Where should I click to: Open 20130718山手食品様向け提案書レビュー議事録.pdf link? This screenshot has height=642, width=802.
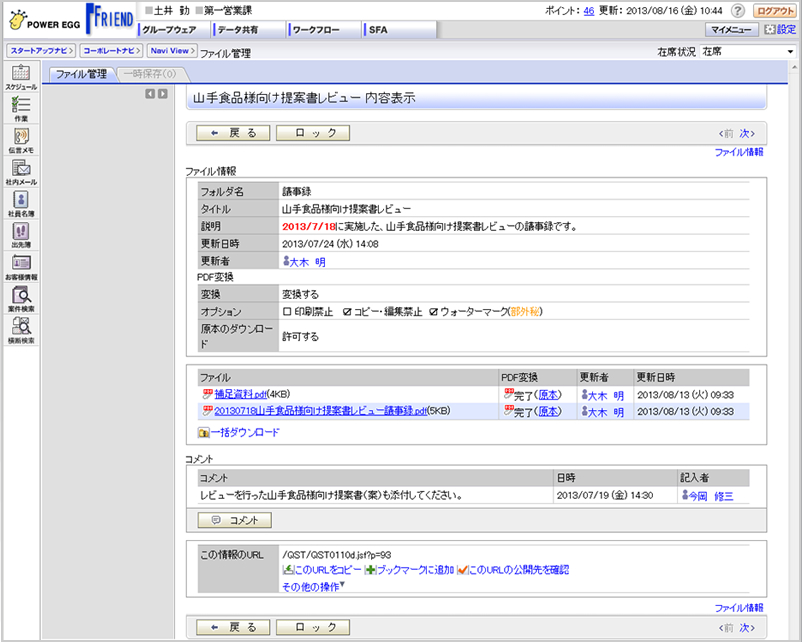[321, 411]
